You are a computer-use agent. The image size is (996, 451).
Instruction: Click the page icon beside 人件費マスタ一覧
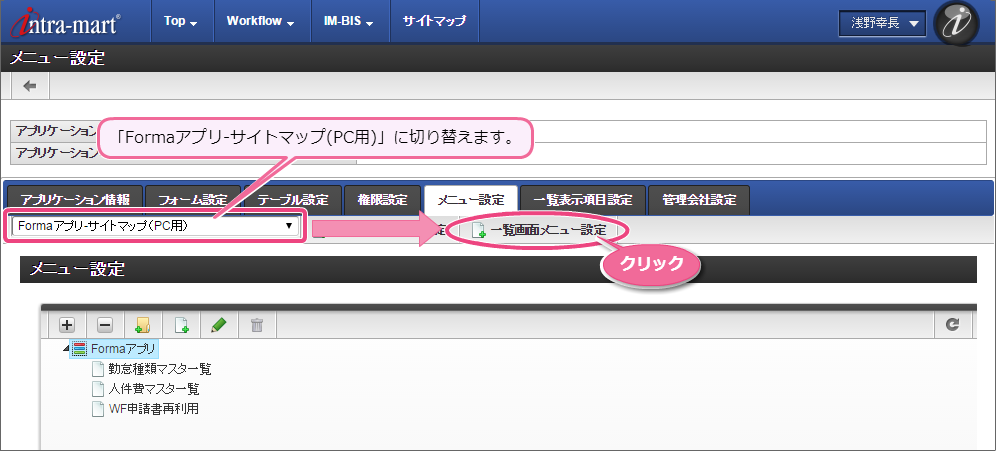98,389
